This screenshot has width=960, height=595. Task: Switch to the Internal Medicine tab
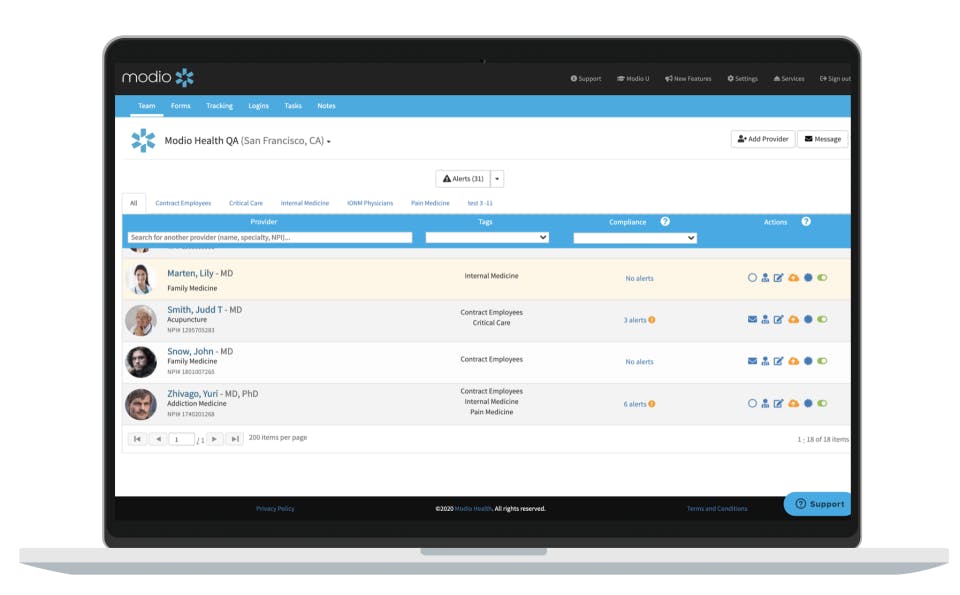pos(304,202)
